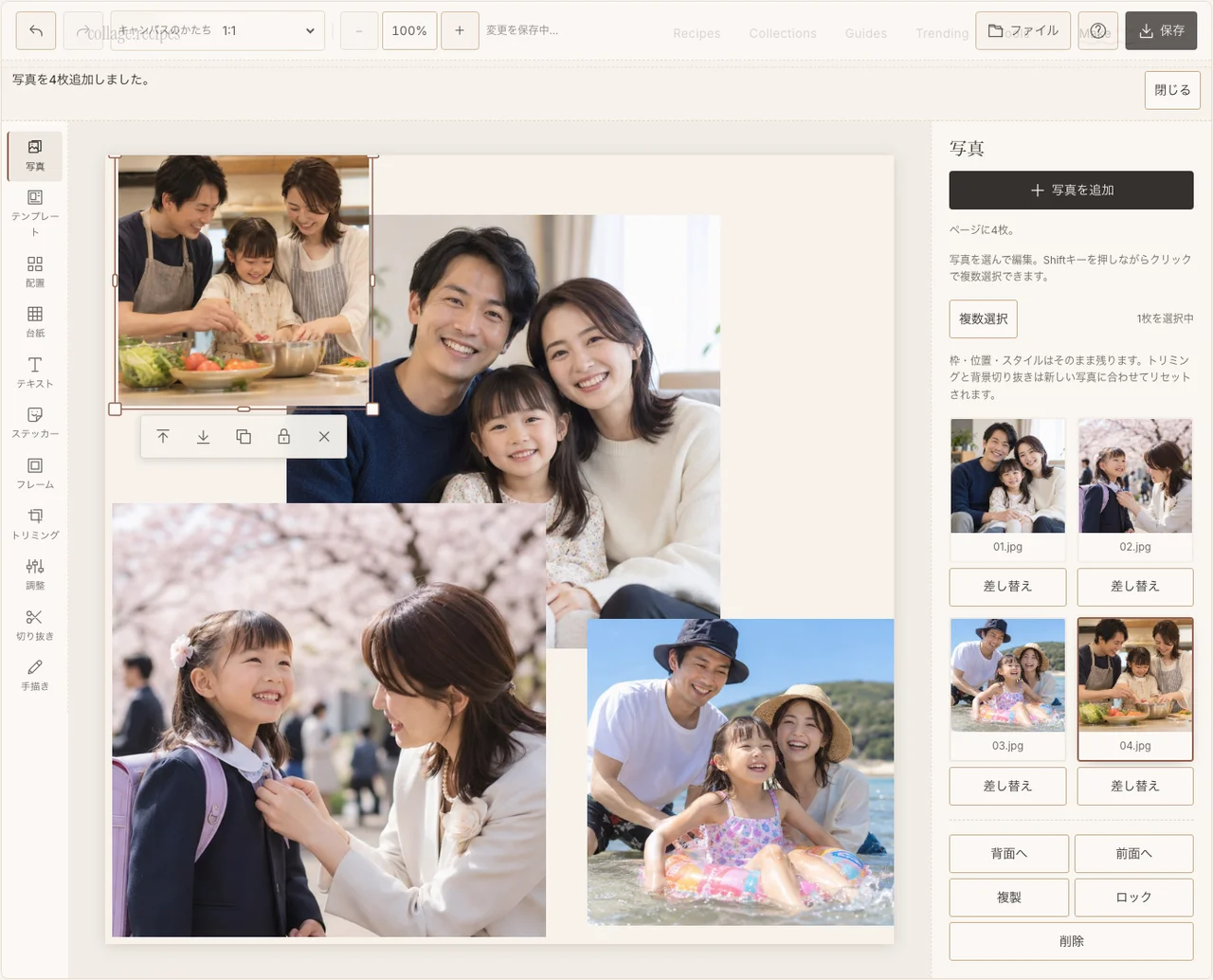Select the フレーム frame tool

pos(35,473)
